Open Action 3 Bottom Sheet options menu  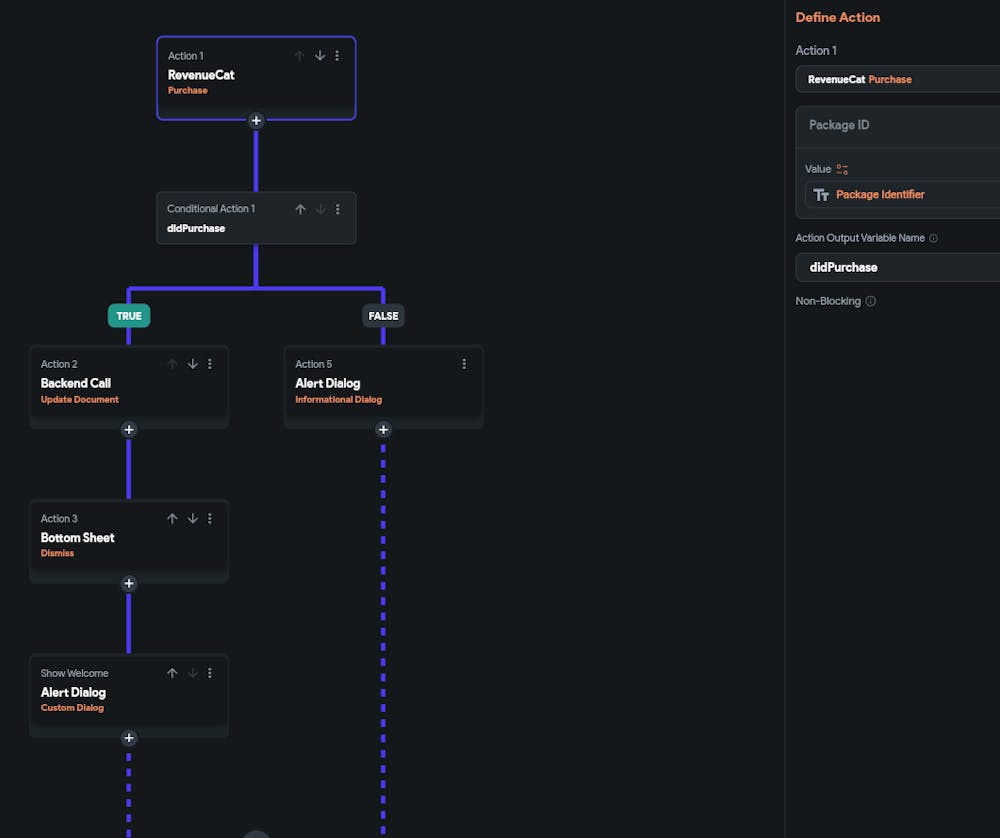[x=210, y=519]
